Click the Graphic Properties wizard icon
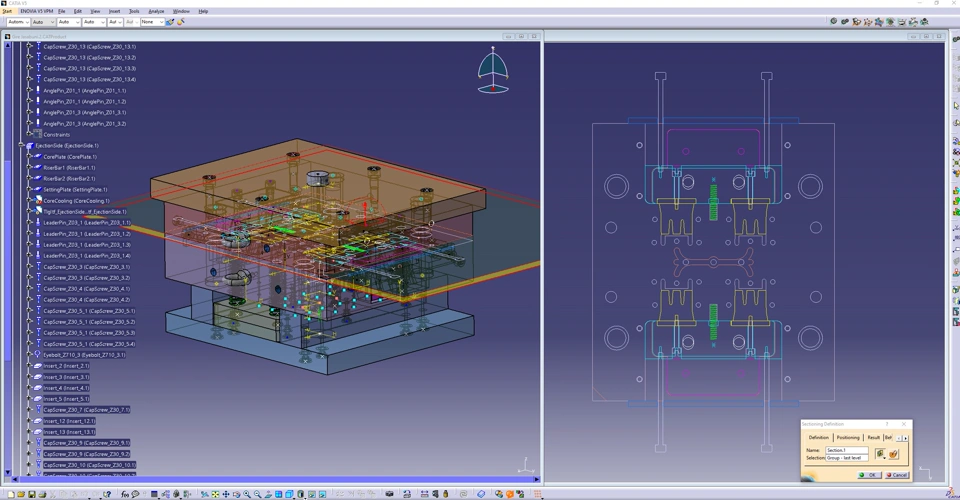Viewport: 960px width, 500px height. pyautogui.click(x=181, y=22)
